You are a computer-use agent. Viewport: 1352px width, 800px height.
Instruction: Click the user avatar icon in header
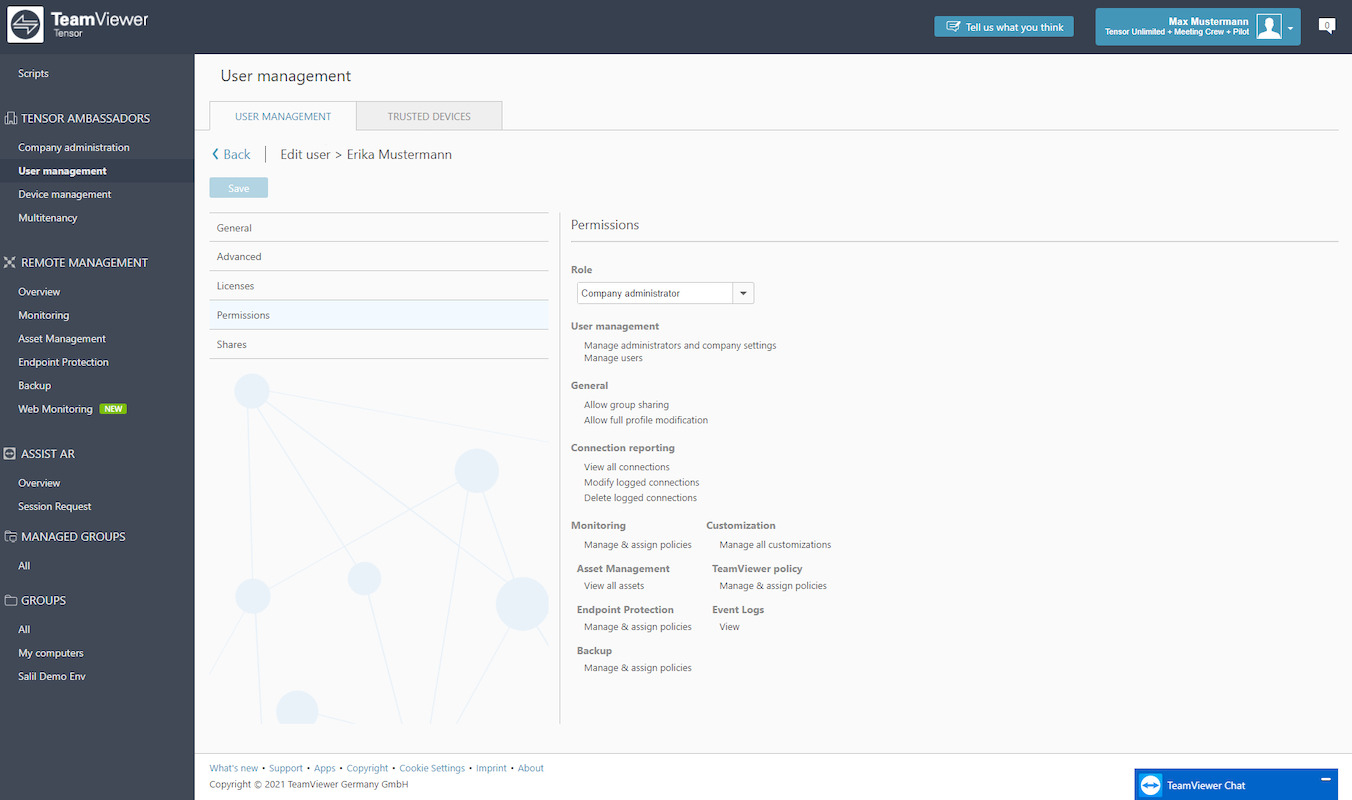pos(1269,27)
